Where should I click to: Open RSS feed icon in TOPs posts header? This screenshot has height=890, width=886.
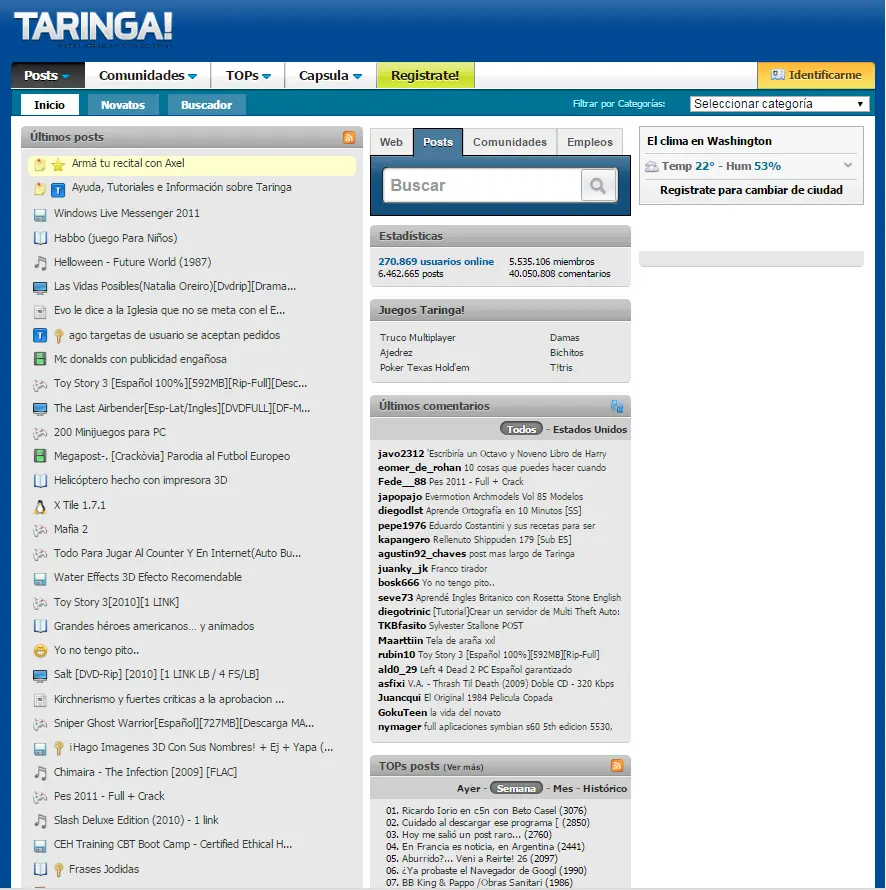click(616, 766)
